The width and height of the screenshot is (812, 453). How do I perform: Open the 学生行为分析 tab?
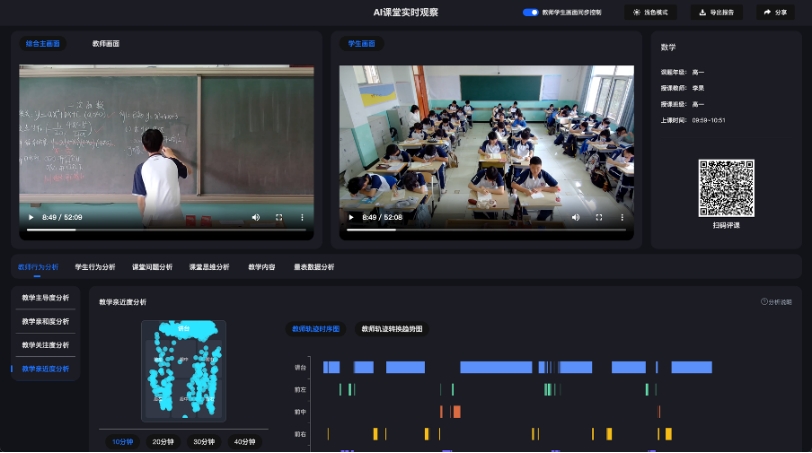(x=95, y=267)
